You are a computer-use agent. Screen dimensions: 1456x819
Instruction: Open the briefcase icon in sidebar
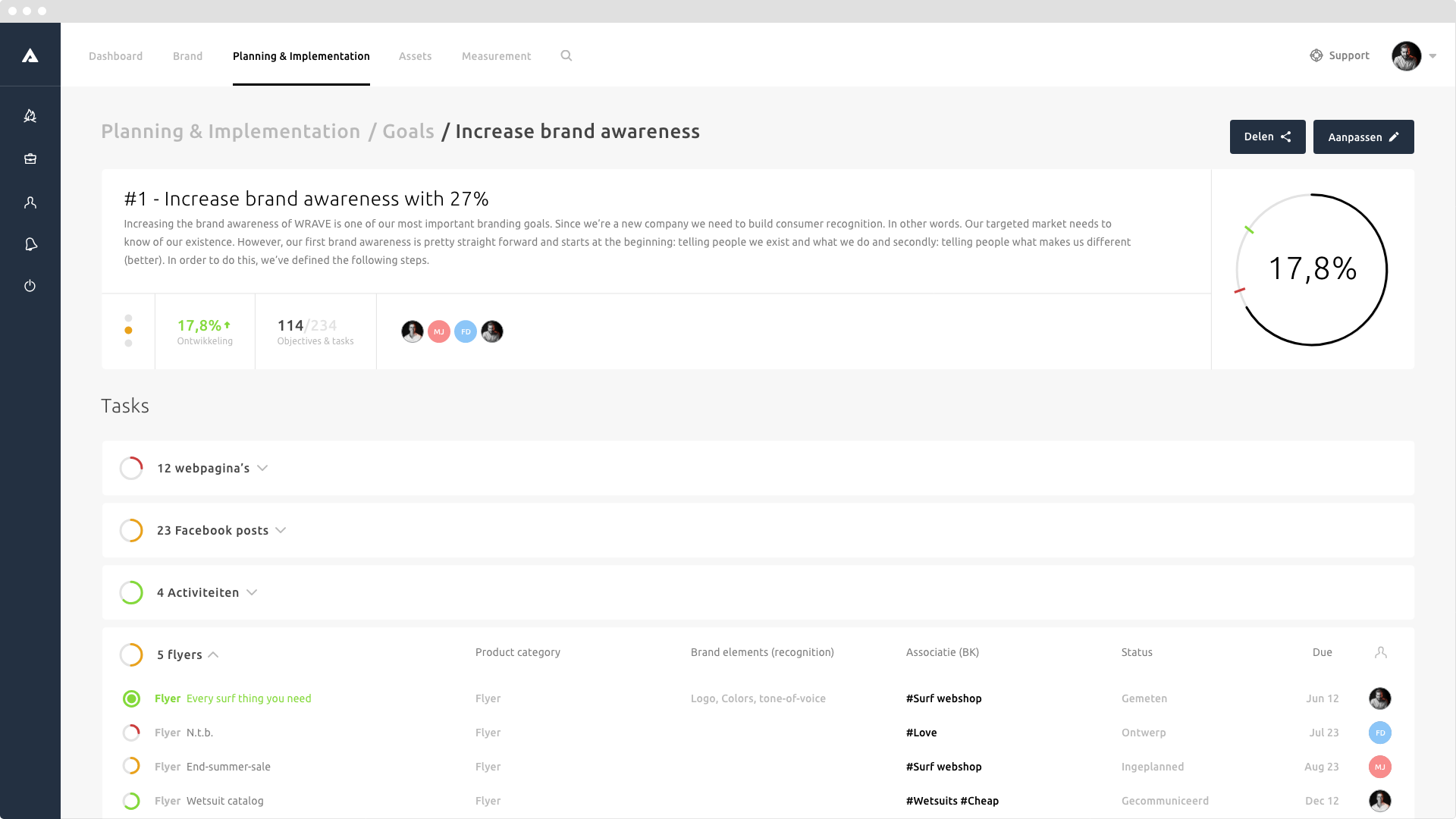(30, 158)
